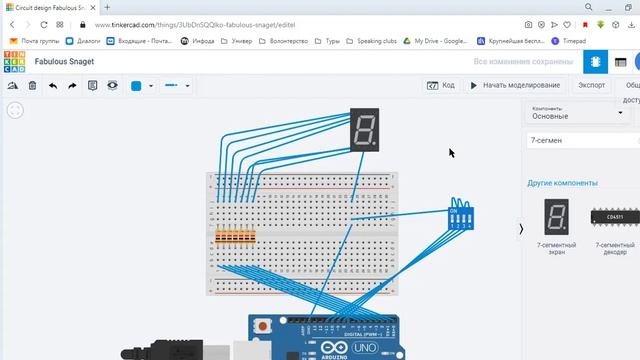Click the heart bookmark icon
The height and width of the screenshot is (360, 640).
coord(567,25)
